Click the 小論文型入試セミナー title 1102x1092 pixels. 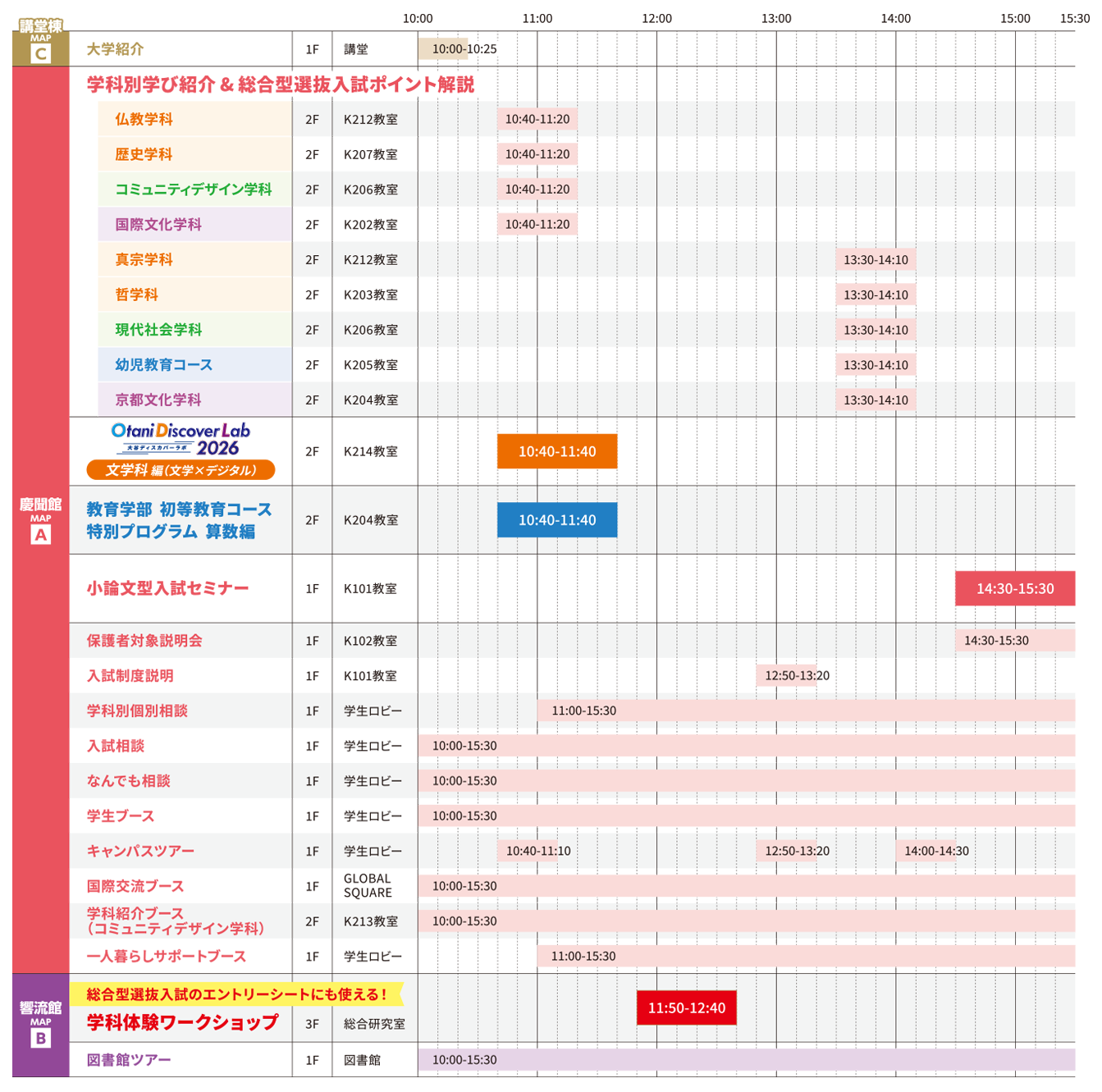coord(167,588)
